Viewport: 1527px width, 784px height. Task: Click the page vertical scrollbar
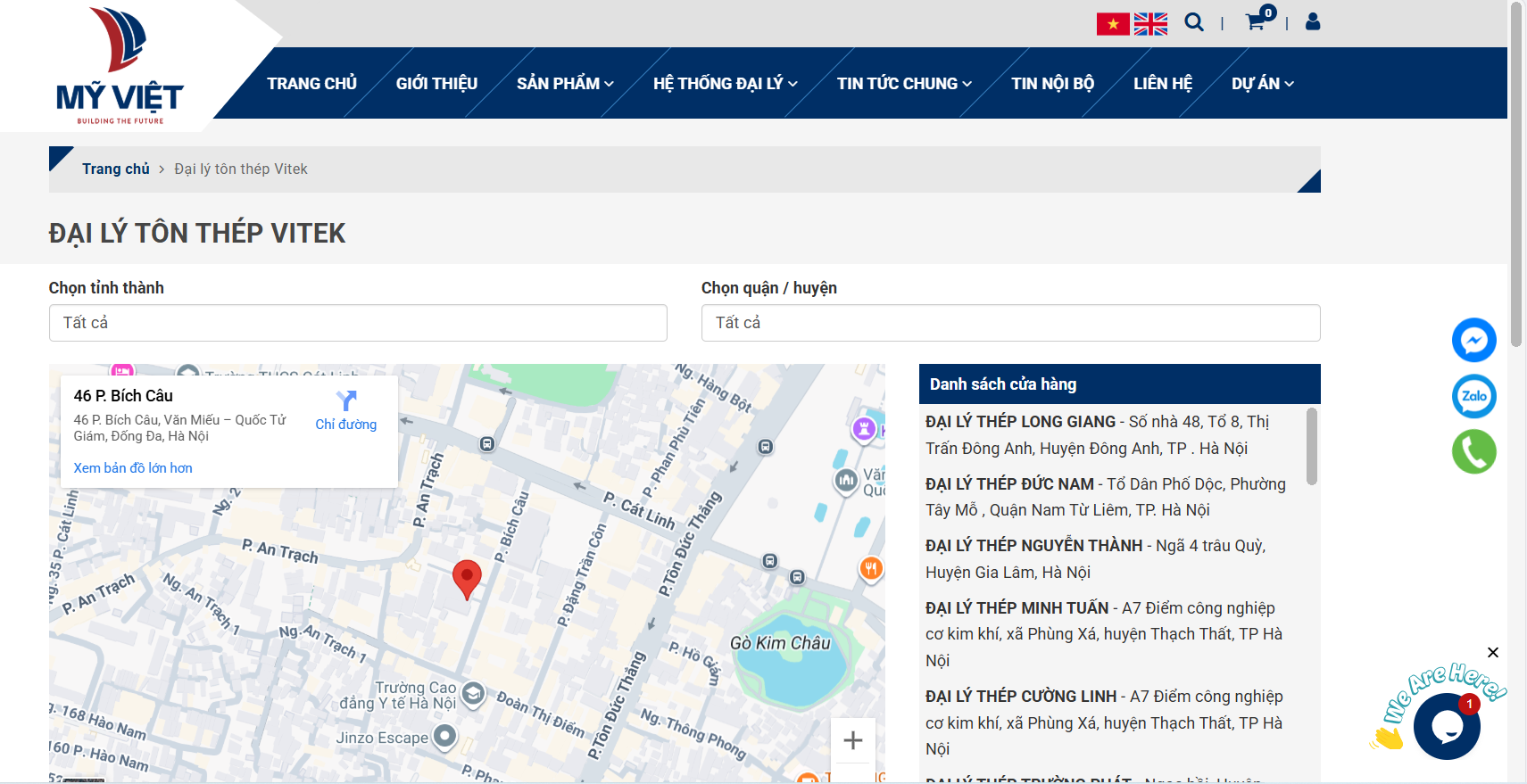pyautogui.click(x=1516, y=176)
